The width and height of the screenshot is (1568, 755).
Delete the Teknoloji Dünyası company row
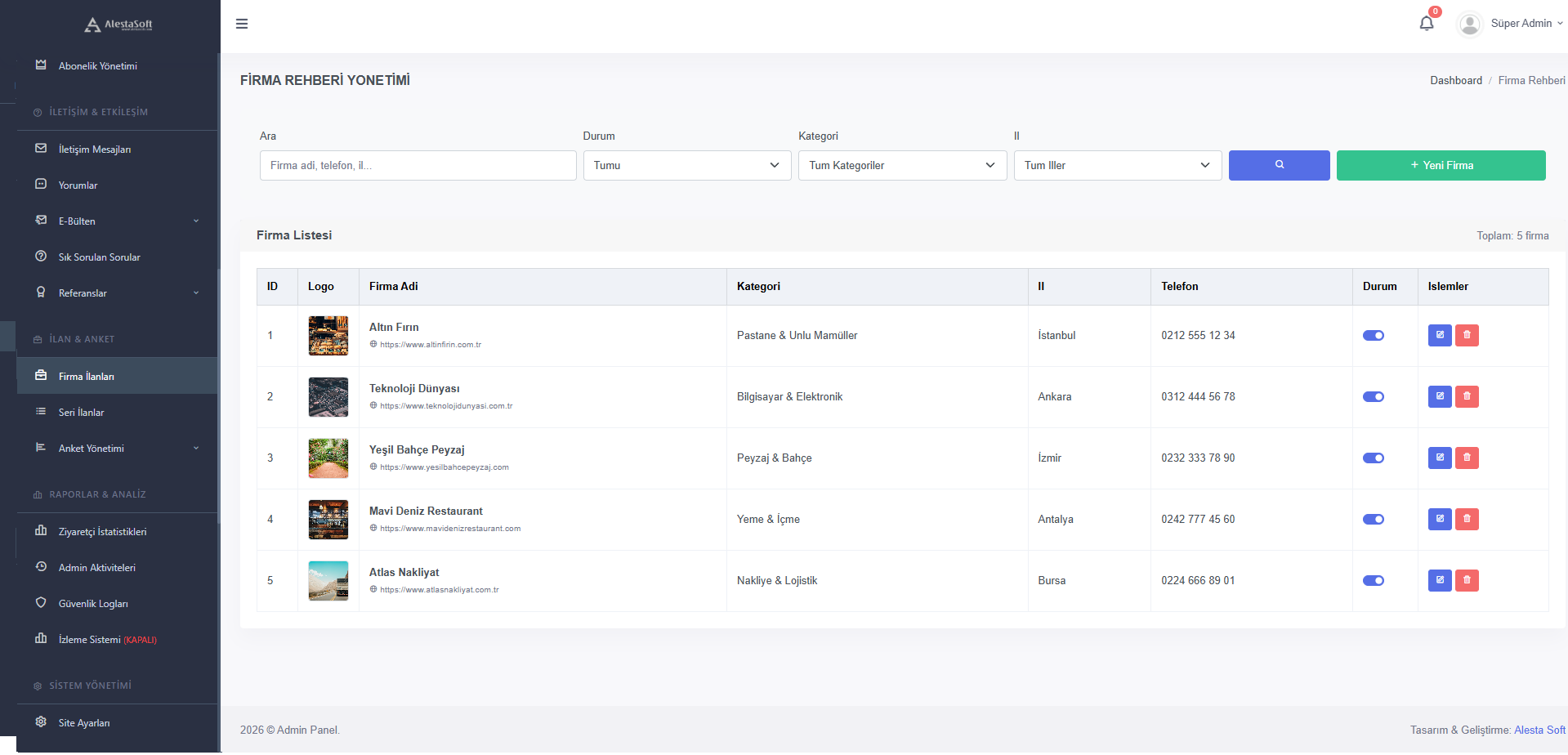1467,396
